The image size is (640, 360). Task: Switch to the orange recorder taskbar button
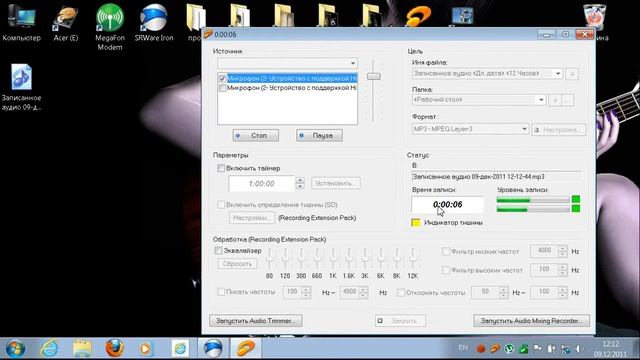click(x=245, y=349)
